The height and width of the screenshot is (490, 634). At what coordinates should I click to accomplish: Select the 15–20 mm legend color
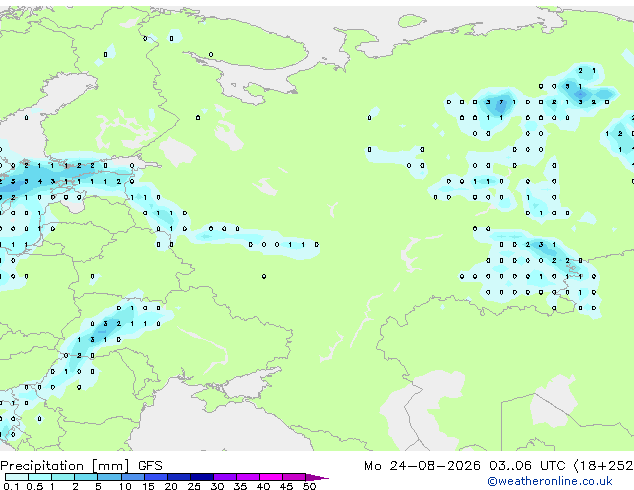[156, 477]
